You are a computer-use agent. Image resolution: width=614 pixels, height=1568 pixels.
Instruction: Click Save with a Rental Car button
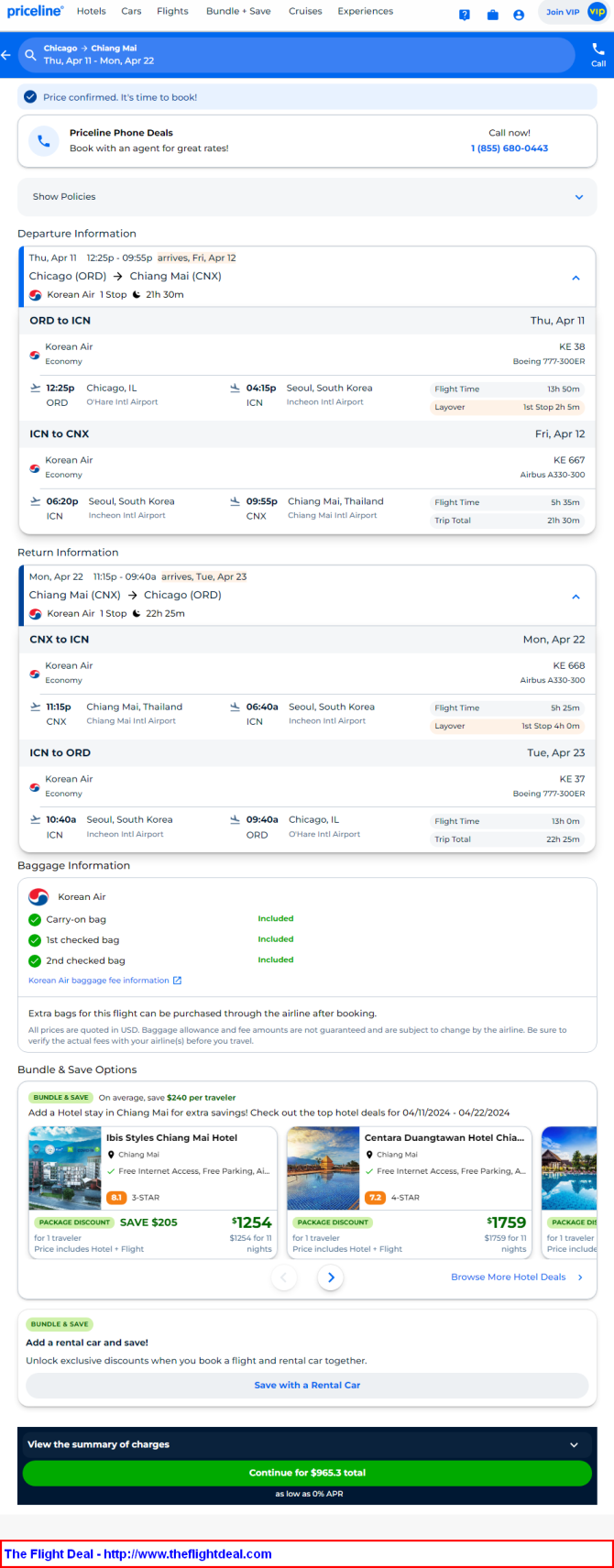tap(307, 1385)
